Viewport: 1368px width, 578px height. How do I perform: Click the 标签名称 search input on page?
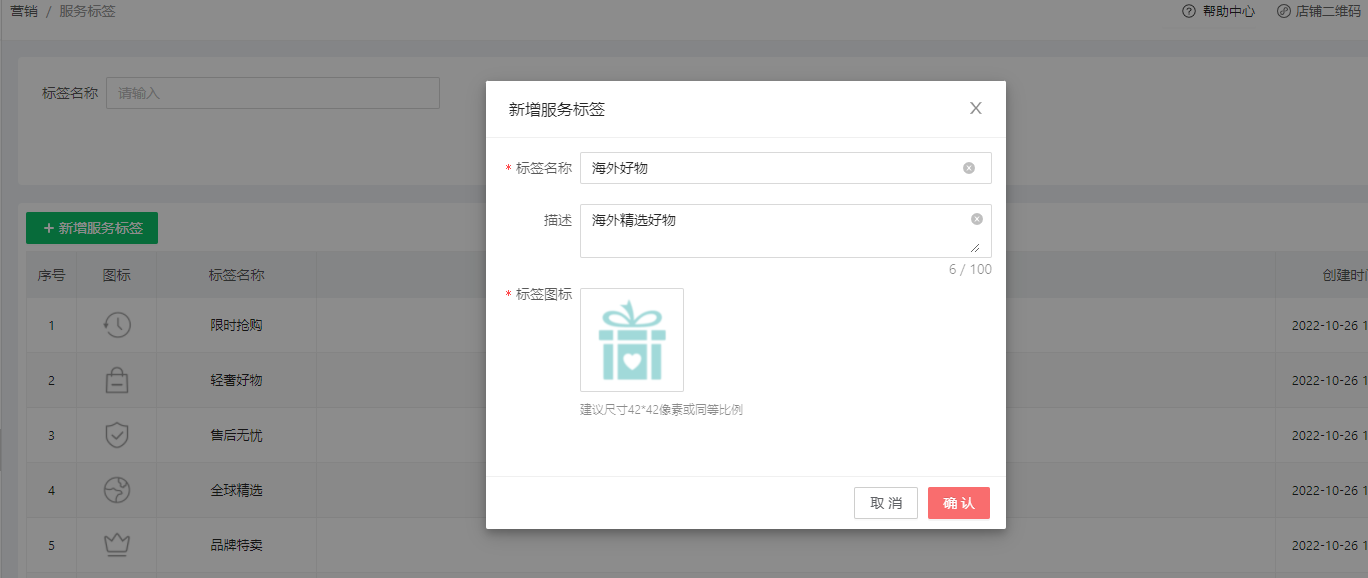pos(272,93)
